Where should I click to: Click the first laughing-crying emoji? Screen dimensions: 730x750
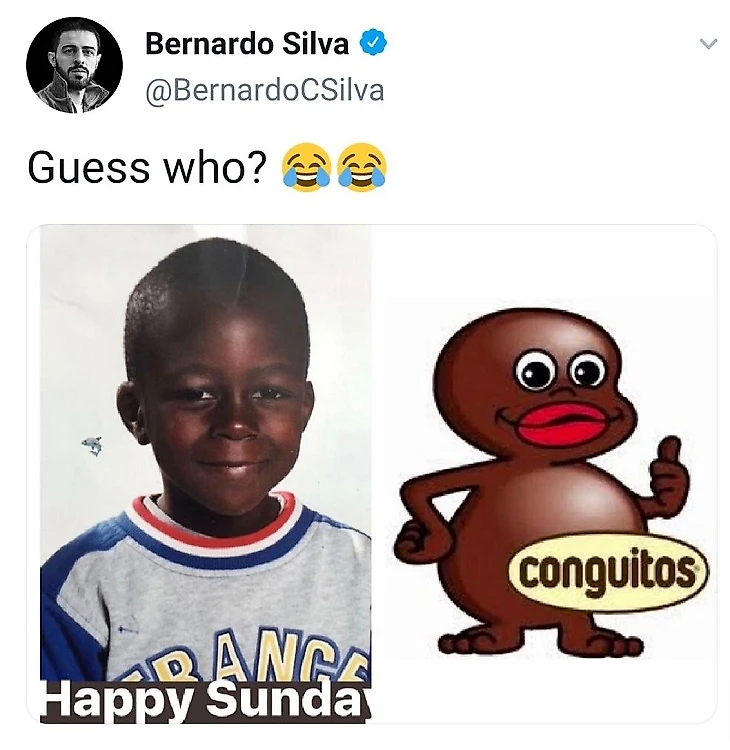(307, 167)
